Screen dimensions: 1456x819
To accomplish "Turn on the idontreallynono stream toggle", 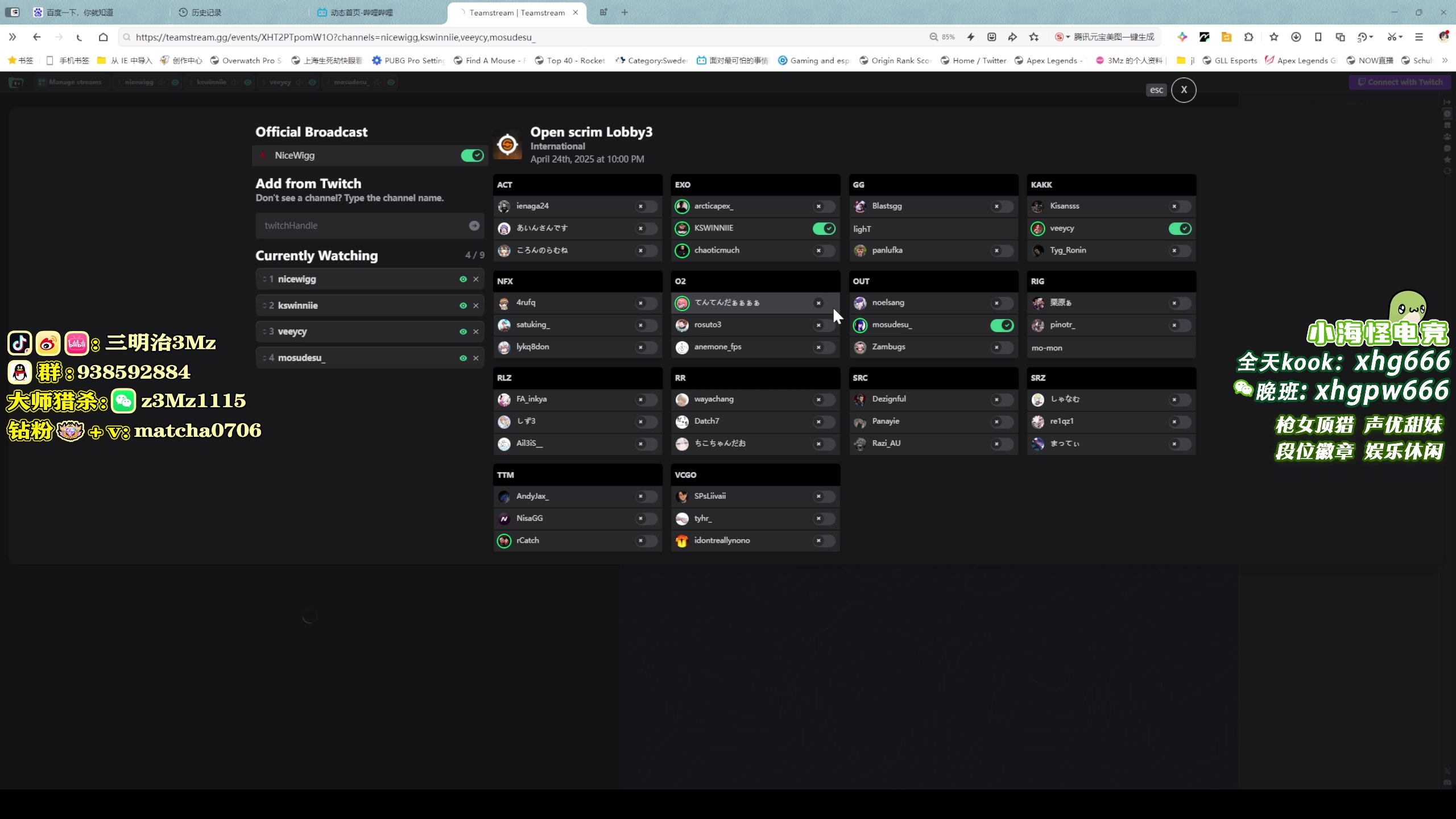I will [824, 540].
